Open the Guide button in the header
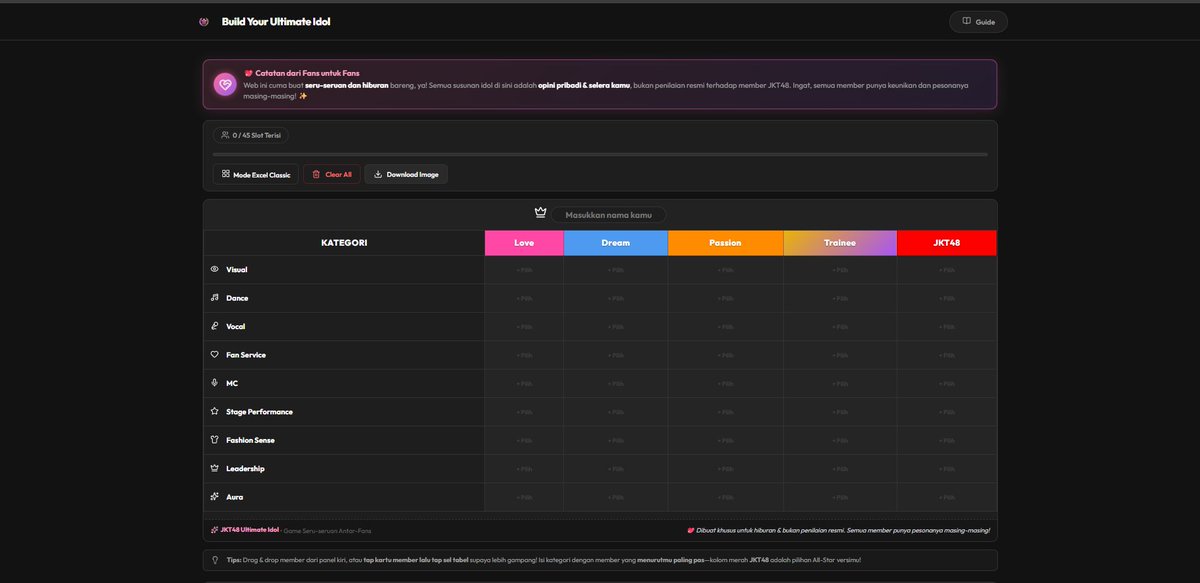Screen dimensions: 1200x583 click(x=978, y=22)
